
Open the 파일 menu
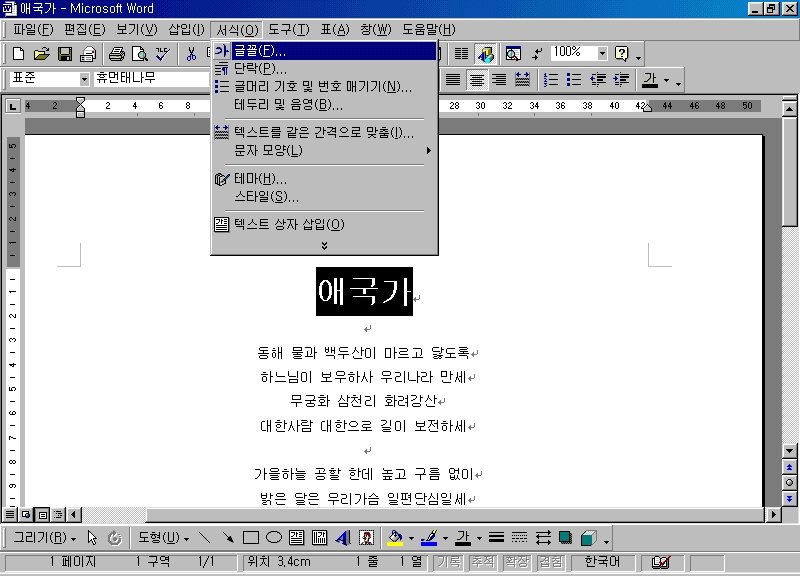point(33,30)
